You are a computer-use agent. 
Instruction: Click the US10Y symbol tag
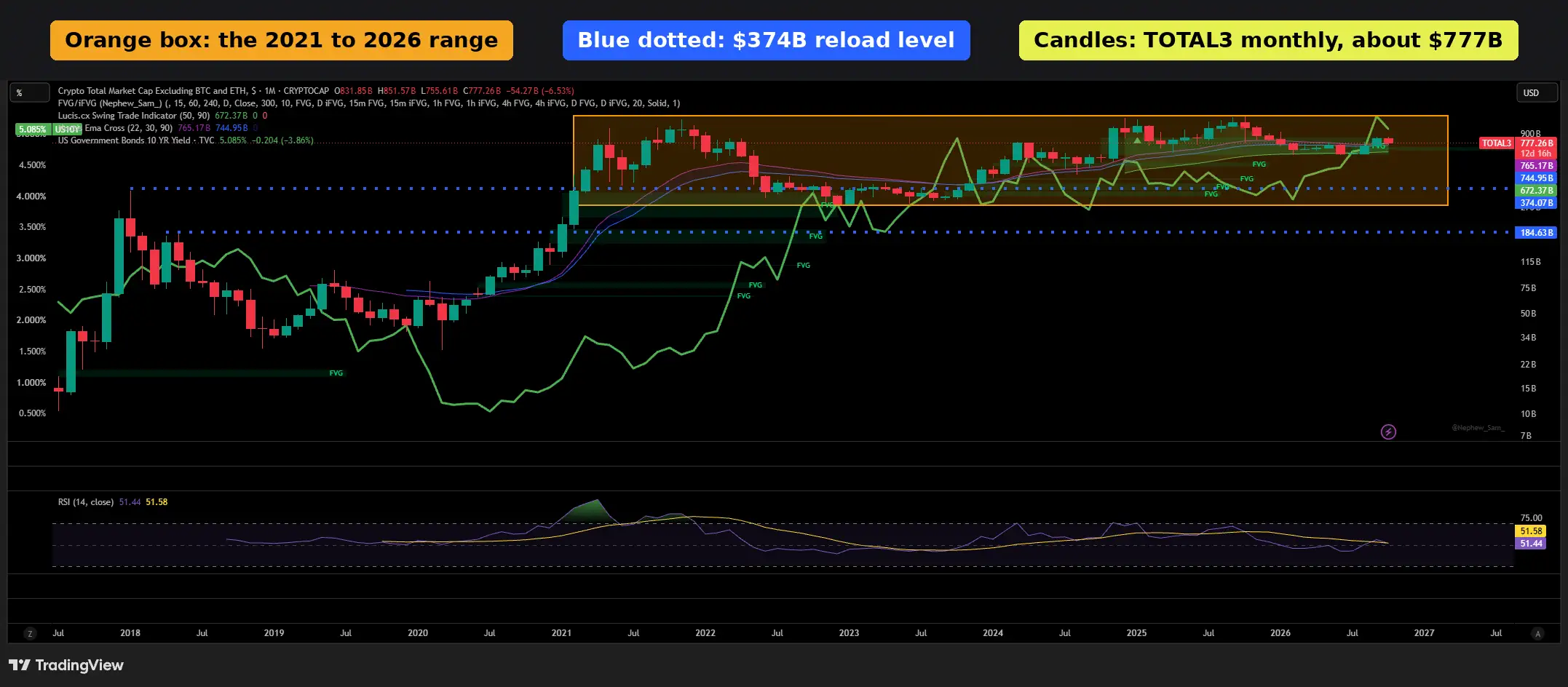click(x=67, y=130)
